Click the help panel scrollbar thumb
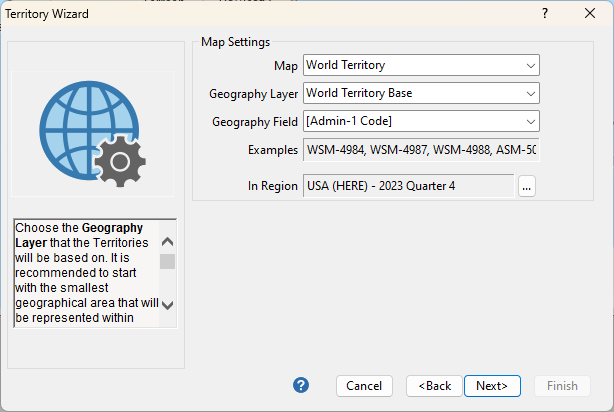This screenshot has width=614, height=412. coord(167,261)
